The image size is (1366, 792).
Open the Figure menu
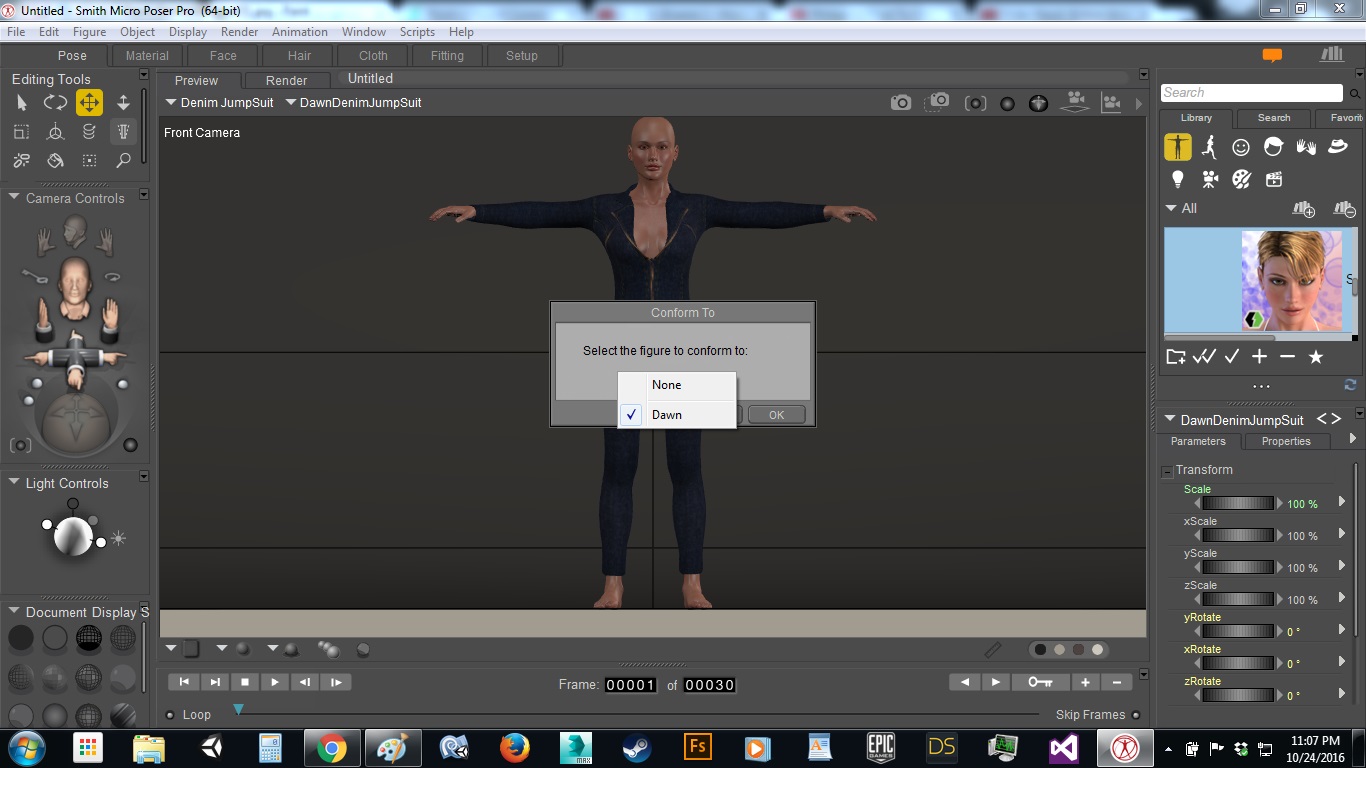pos(89,32)
